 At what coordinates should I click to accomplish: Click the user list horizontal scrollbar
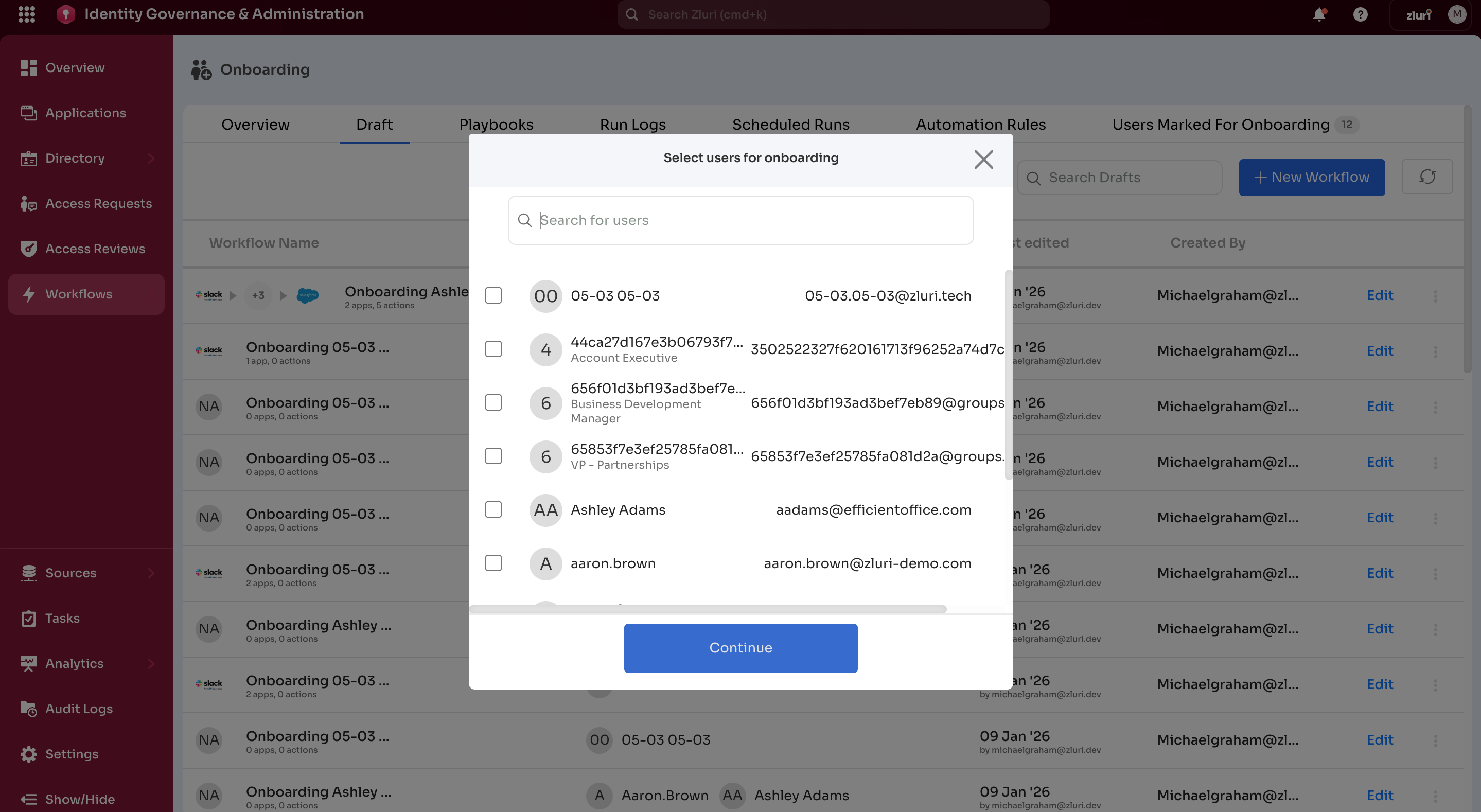coord(707,609)
